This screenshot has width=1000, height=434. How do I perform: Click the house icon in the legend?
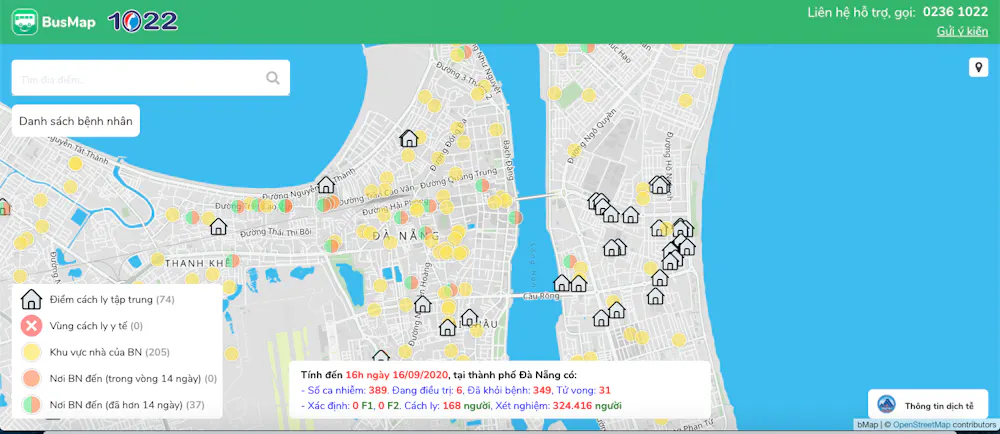(x=31, y=299)
